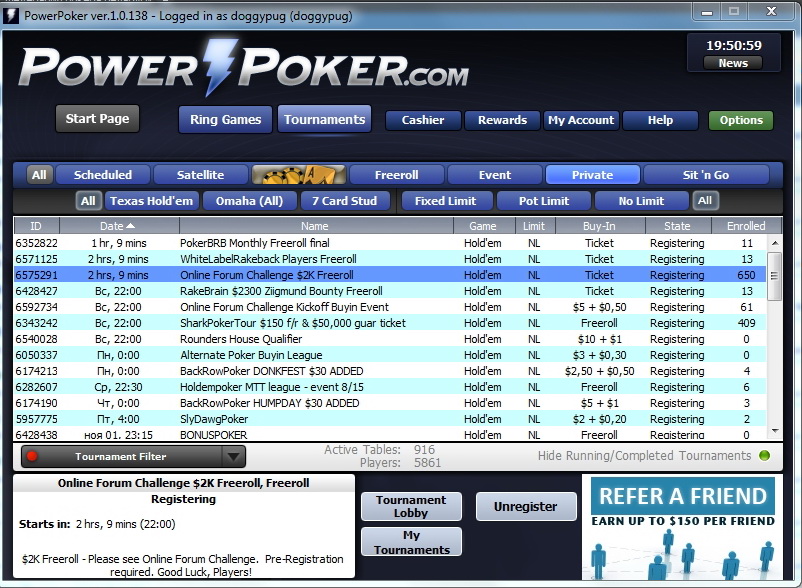Toggle Hide Running/Completed Tournaments green indicator
802x588 pixels.
pyautogui.click(x=765, y=456)
